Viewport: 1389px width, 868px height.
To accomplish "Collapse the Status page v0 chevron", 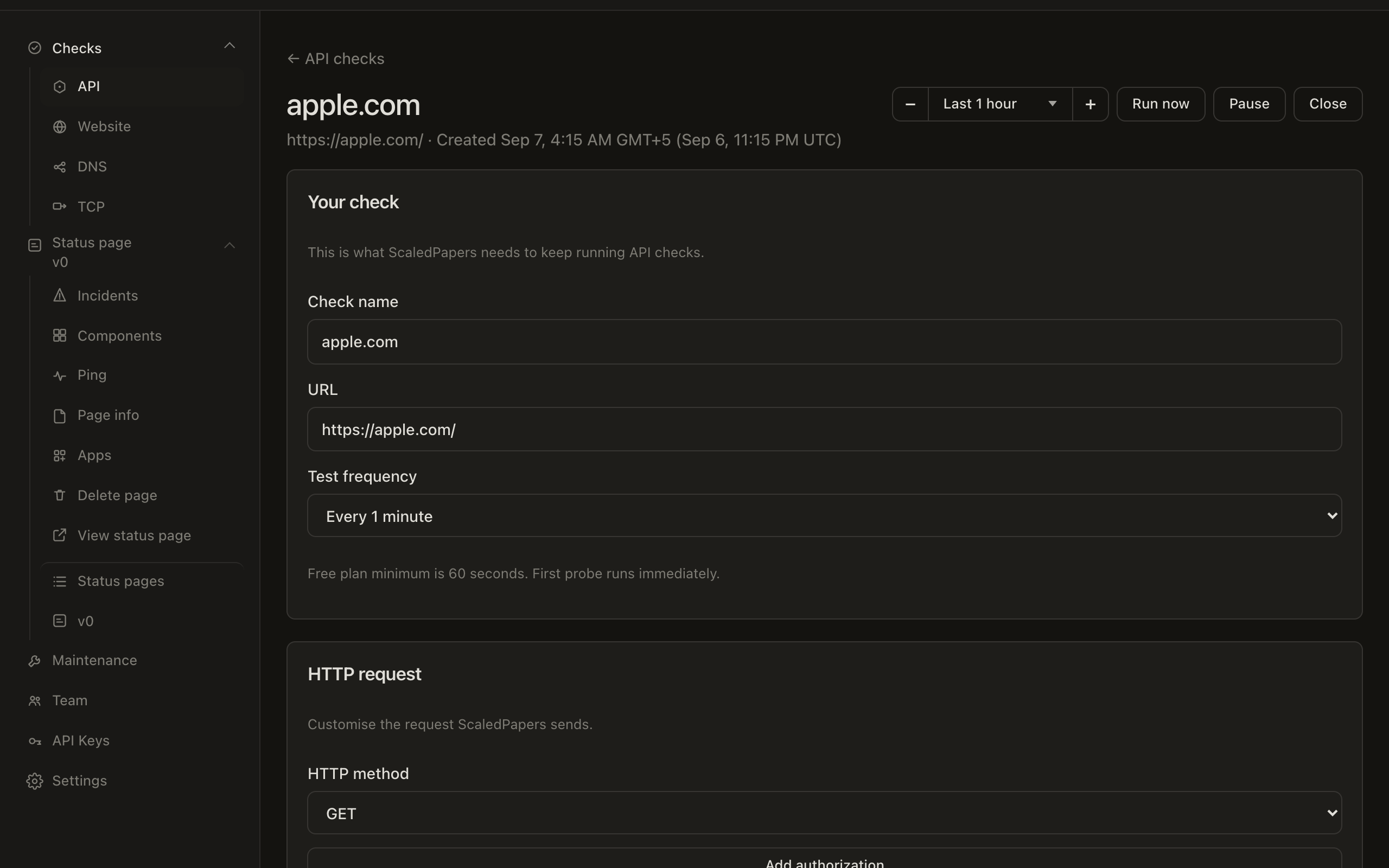I will click(x=230, y=246).
